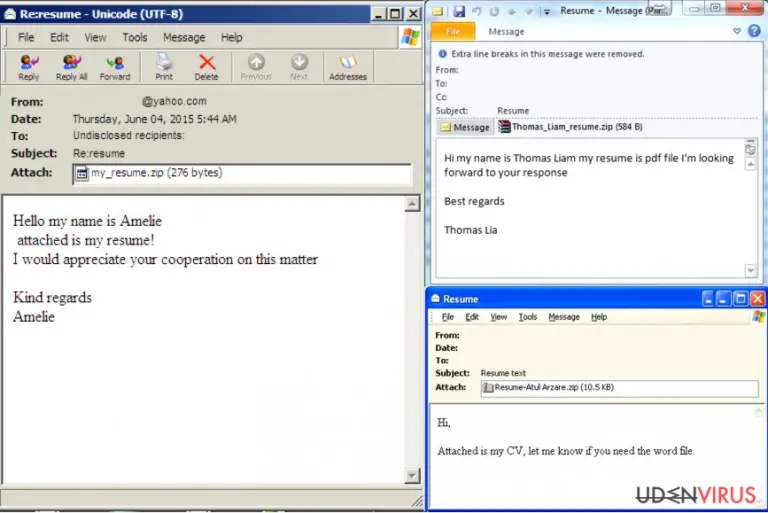The image size is (768, 513).
Task: Close the lower Resume window
Action: click(757, 298)
